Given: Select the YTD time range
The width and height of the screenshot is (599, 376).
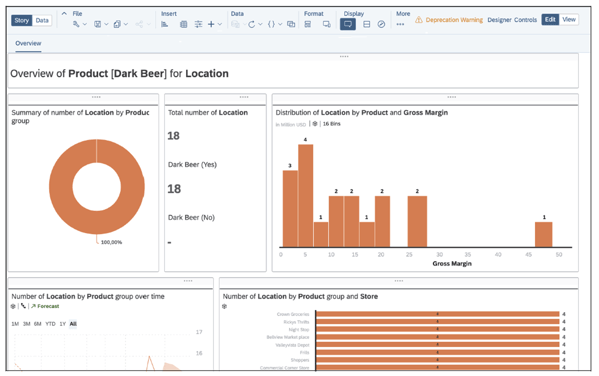Looking at the screenshot, I should click(50, 324).
